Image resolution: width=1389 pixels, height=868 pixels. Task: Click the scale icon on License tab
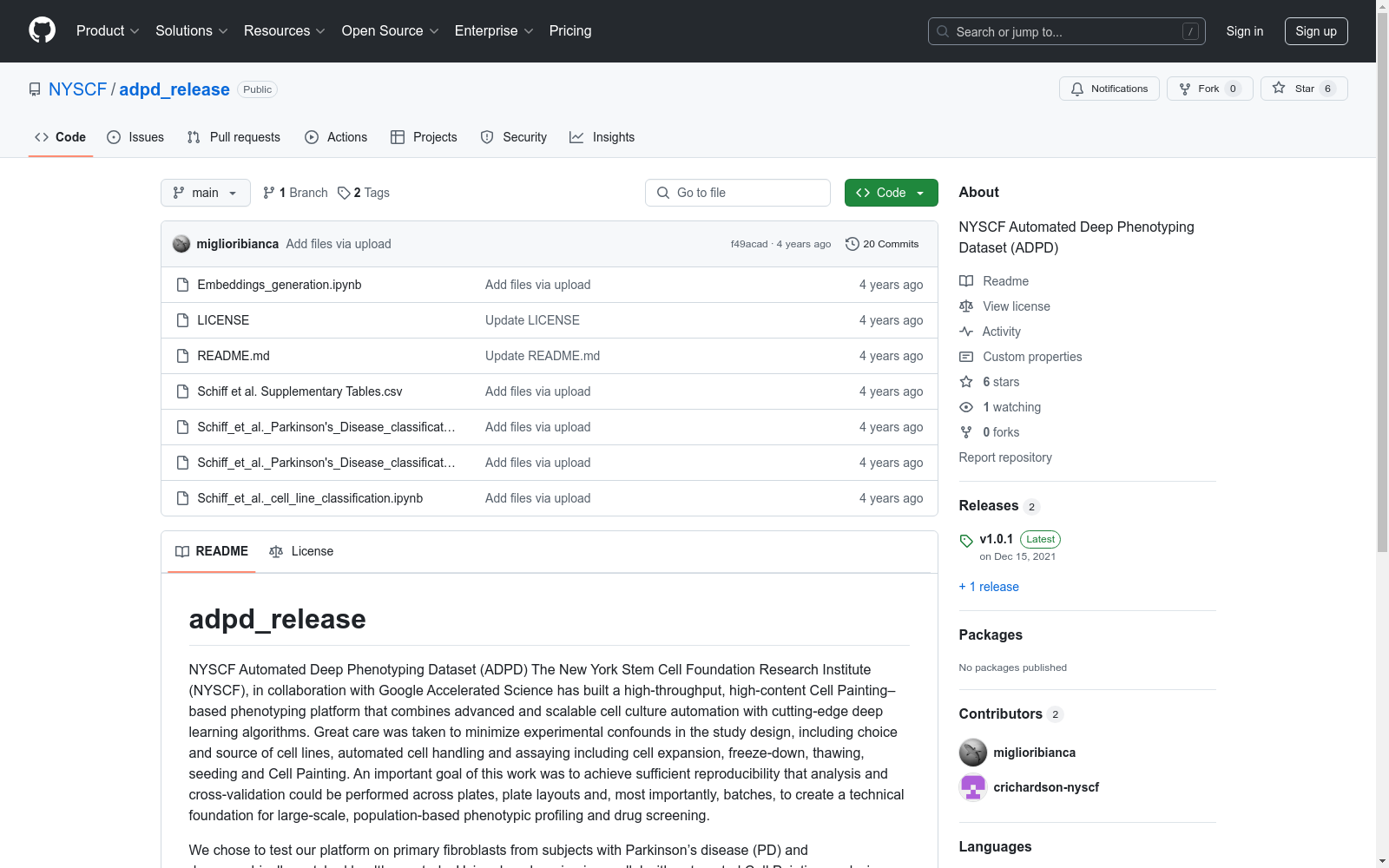pyautogui.click(x=276, y=551)
